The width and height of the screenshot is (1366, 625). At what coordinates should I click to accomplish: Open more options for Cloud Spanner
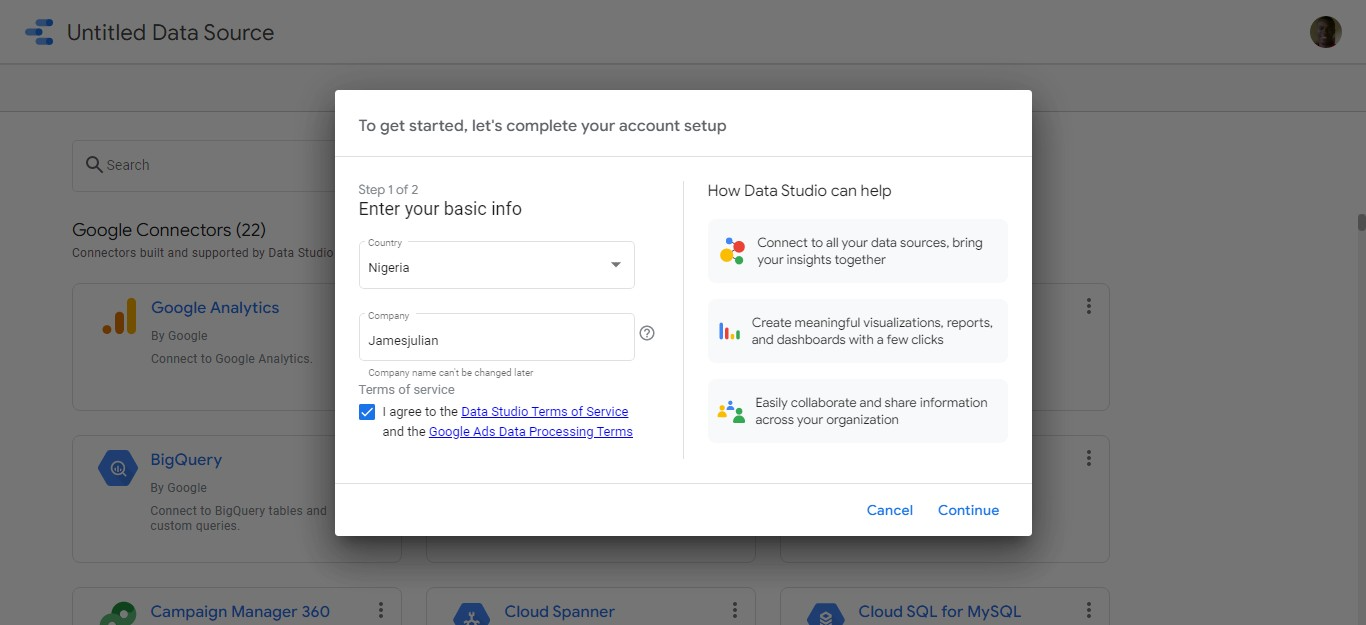coord(735,610)
